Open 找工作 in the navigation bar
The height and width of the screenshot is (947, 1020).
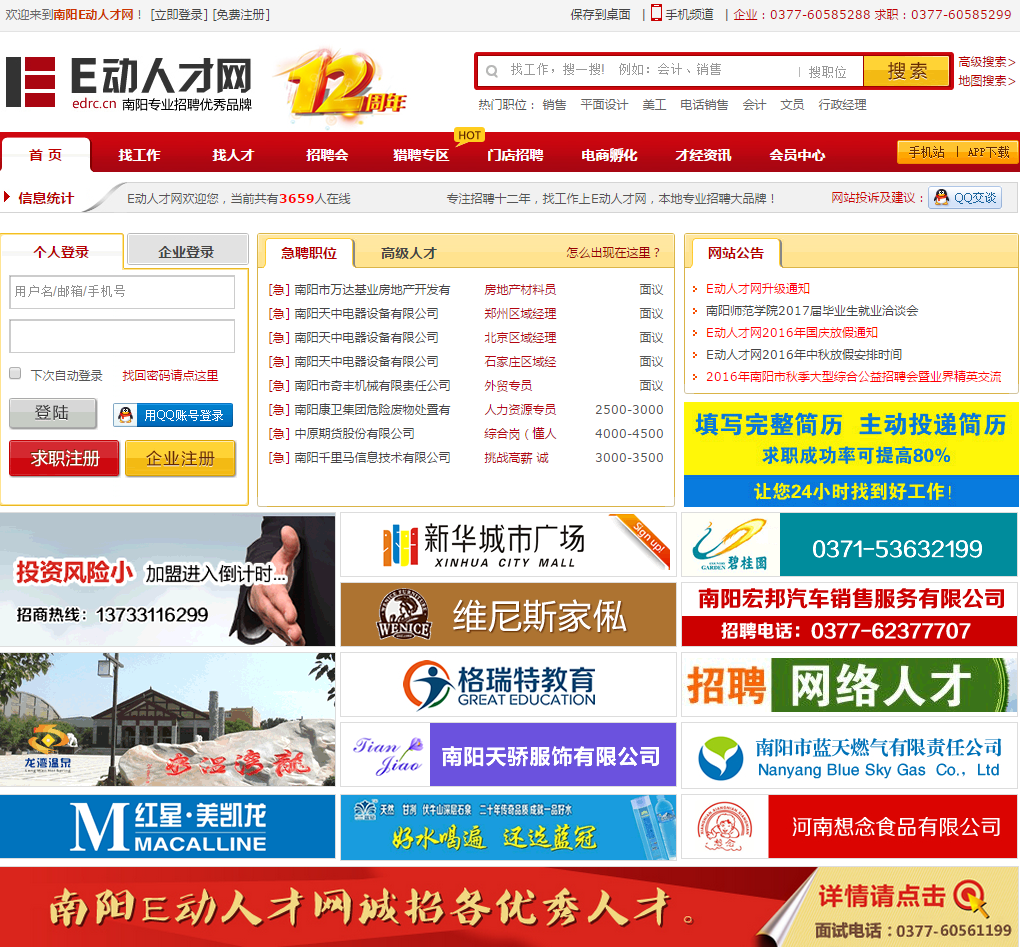tap(139, 155)
